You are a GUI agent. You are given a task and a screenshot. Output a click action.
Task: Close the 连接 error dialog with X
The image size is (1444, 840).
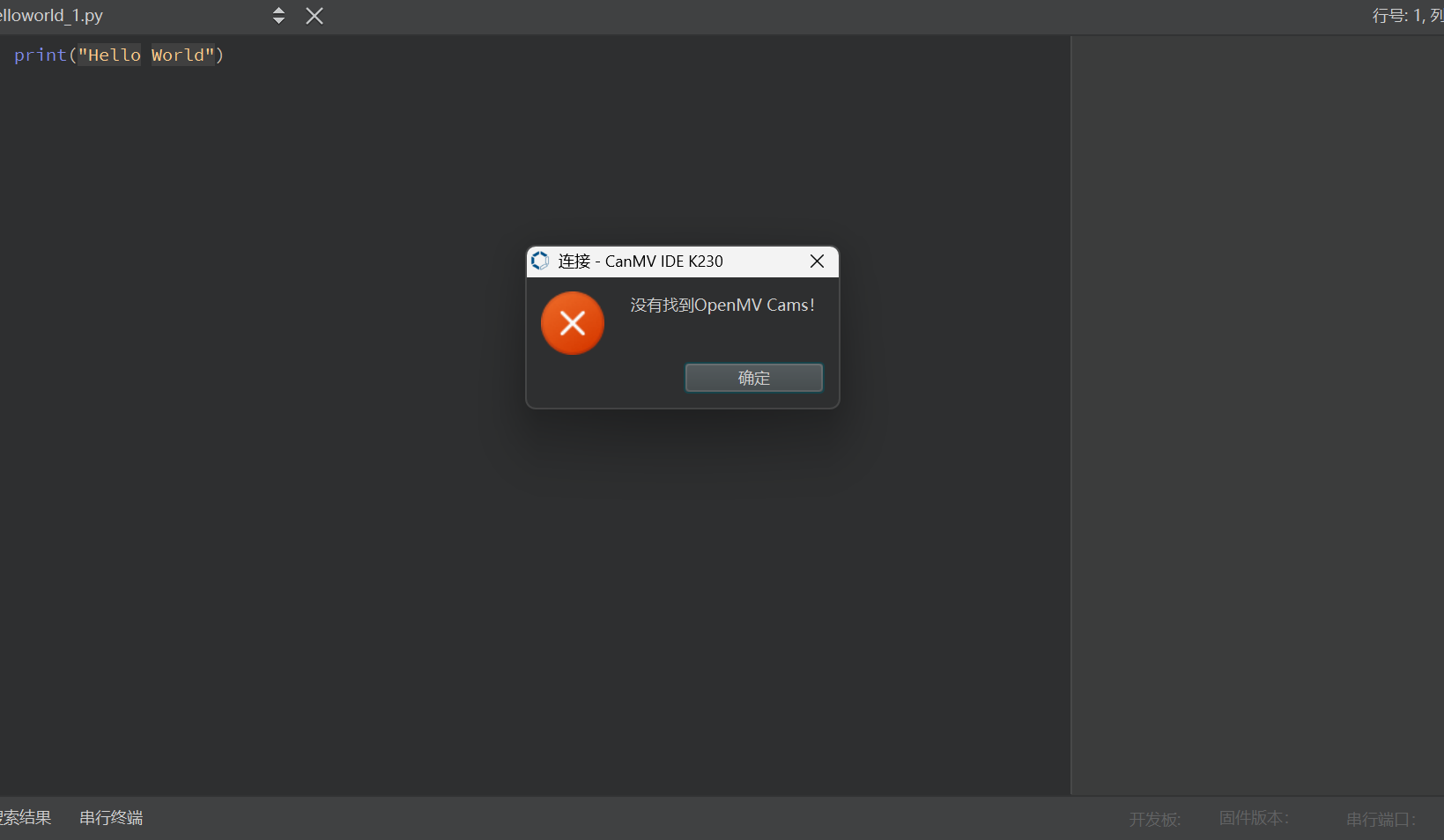click(817, 262)
